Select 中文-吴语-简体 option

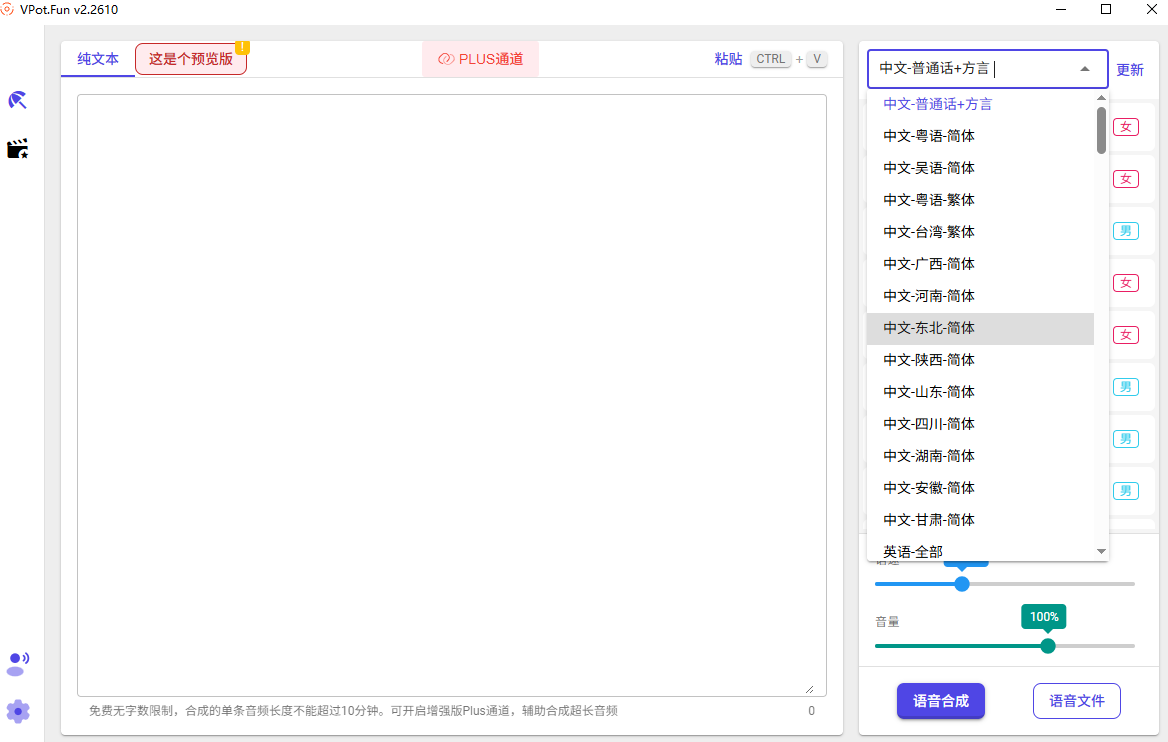click(980, 168)
